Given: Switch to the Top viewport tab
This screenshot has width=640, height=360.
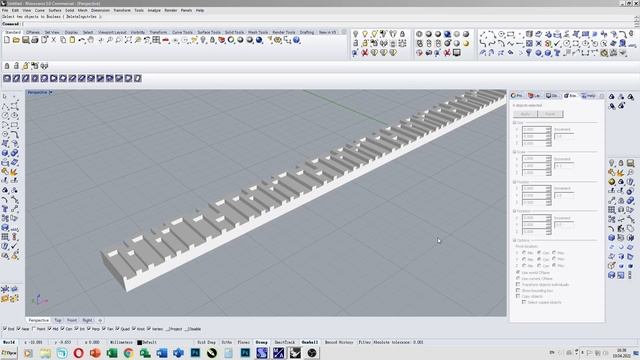Looking at the screenshot, I should pos(58,320).
